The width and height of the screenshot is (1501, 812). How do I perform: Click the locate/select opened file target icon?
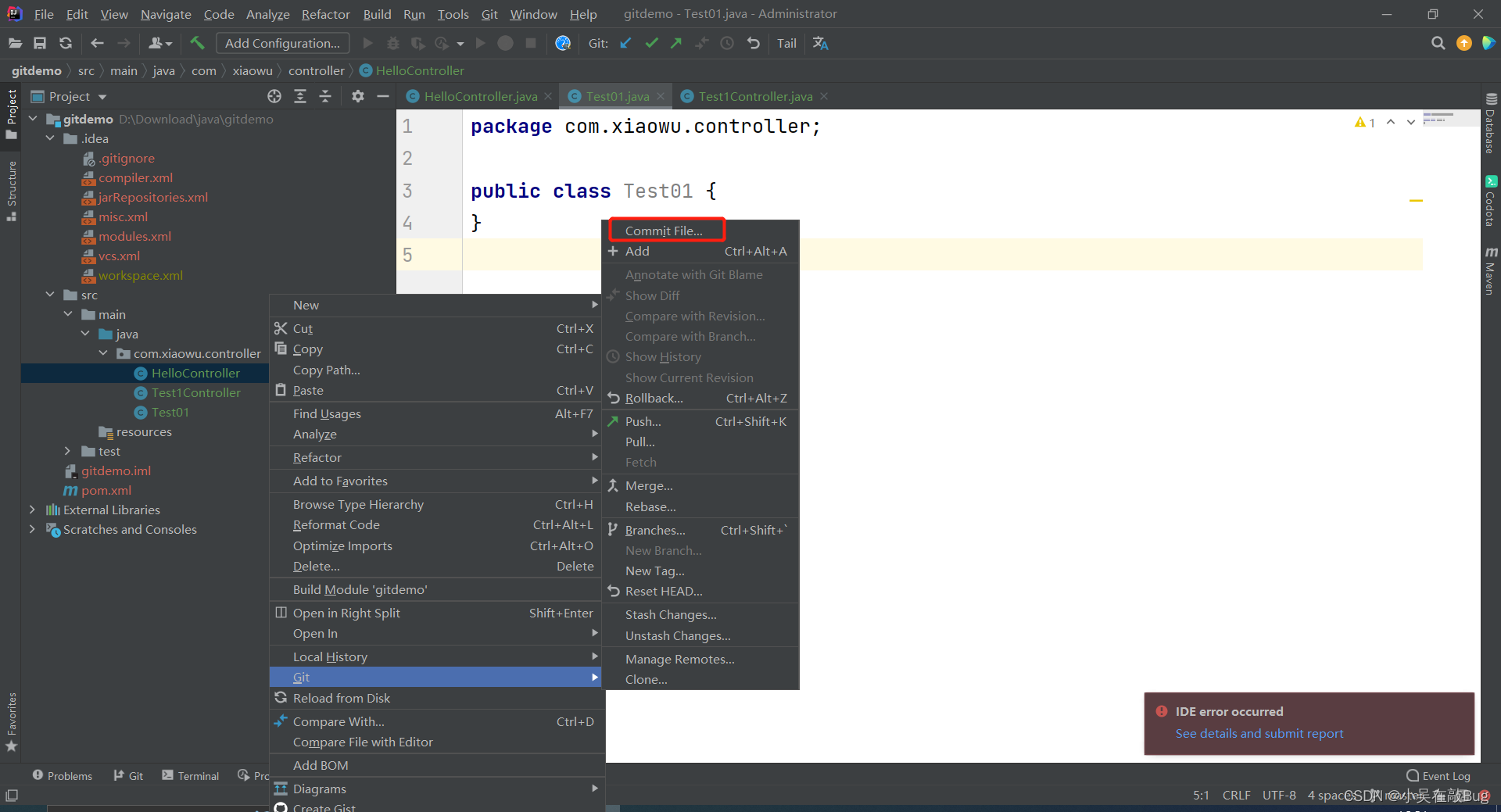click(x=274, y=96)
